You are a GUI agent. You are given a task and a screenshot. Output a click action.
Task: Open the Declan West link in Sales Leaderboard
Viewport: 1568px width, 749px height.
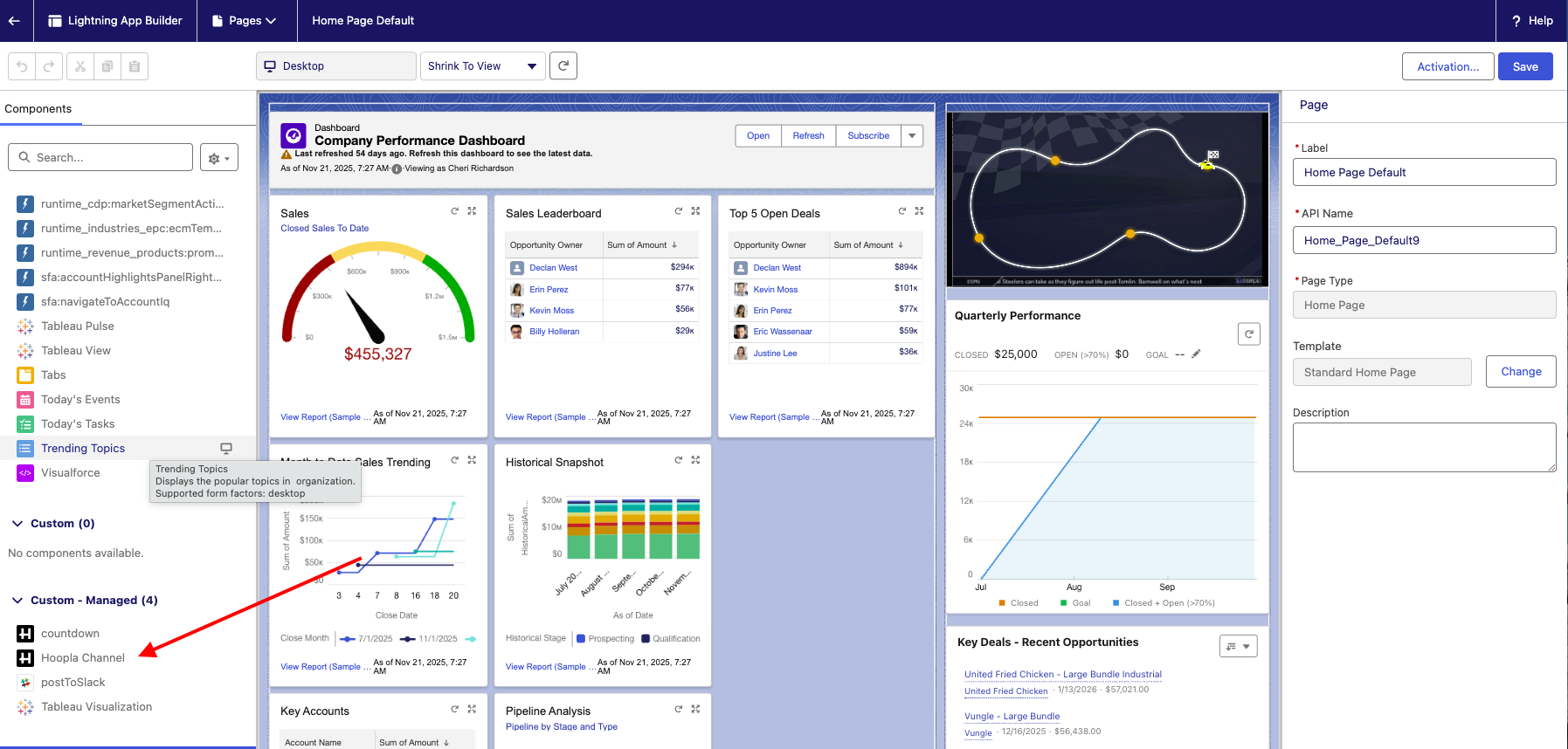[553, 268]
